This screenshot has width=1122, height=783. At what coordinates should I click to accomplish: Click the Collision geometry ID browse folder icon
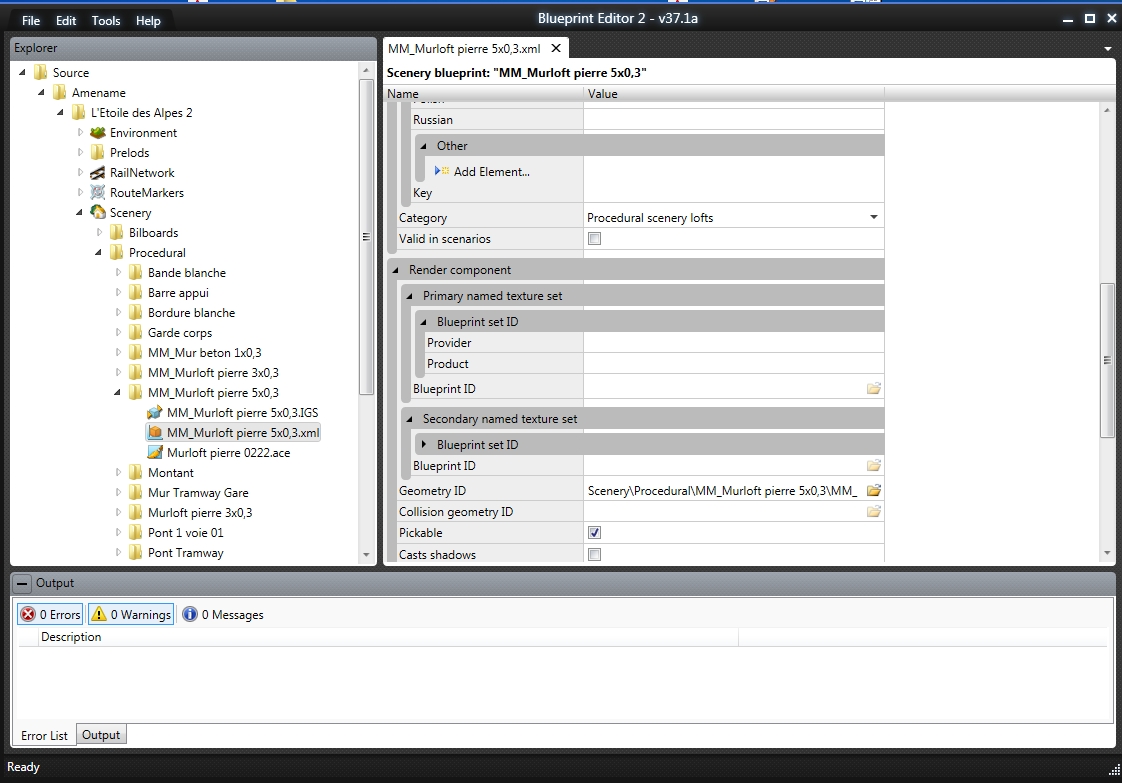[874, 511]
